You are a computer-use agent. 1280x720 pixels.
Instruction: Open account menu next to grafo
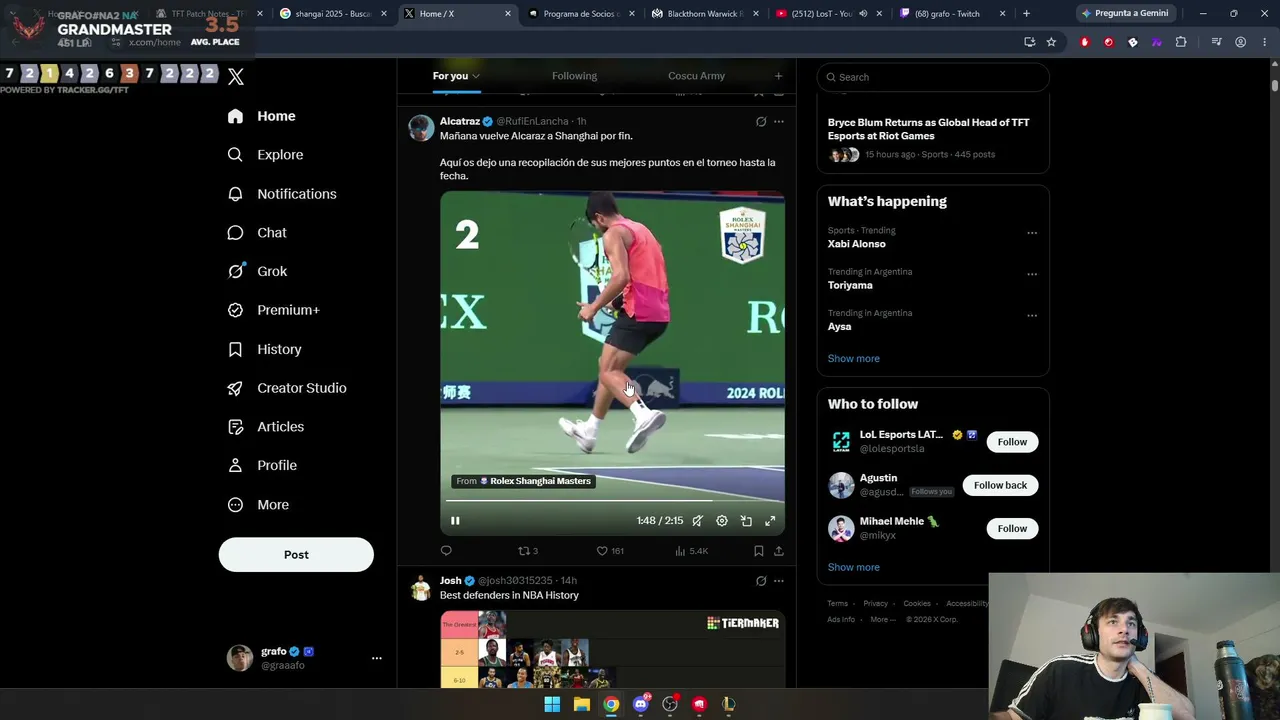click(377, 658)
